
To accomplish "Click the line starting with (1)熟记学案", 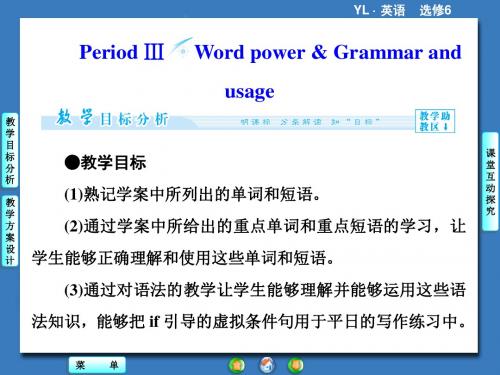I will click(192, 194).
